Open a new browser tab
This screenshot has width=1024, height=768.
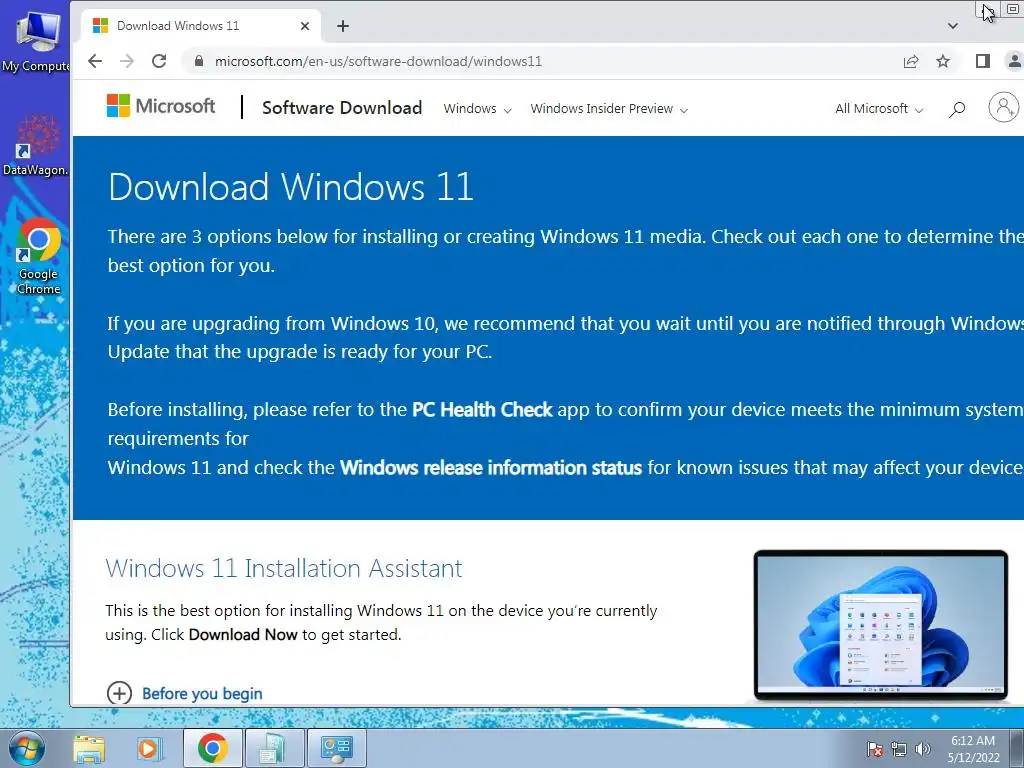tap(343, 26)
